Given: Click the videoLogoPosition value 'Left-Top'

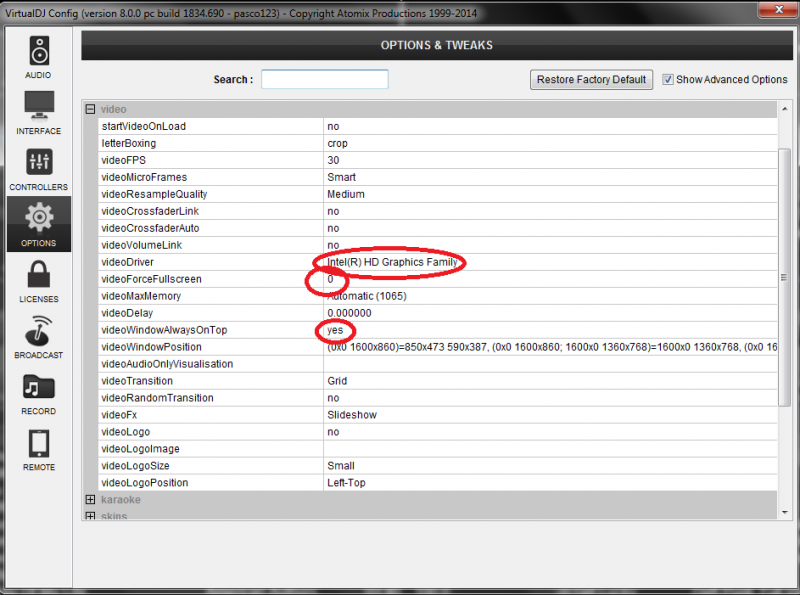Looking at the screenshot, I should tap(346, 483).
